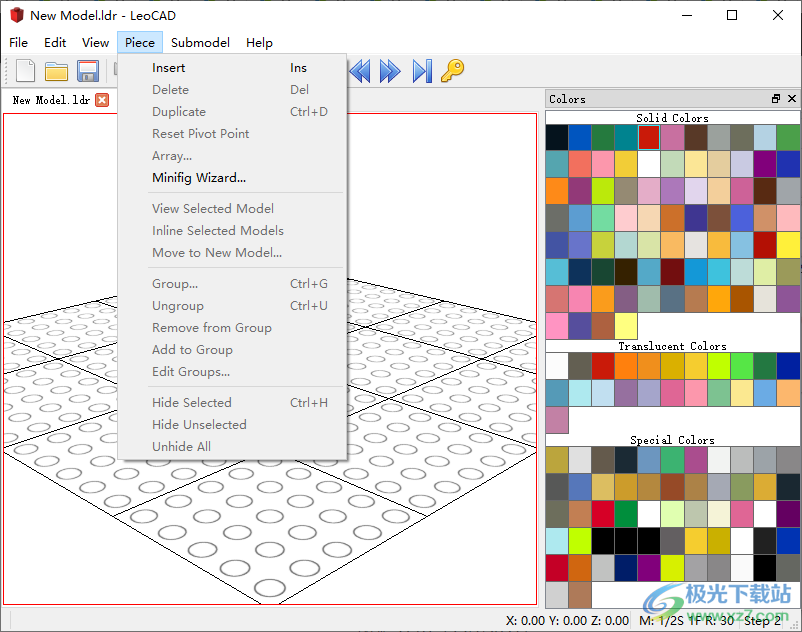Viewport: 802px width, 632px height.
Task: Click the Save floppy disk icon
Action: coord(87,71)
